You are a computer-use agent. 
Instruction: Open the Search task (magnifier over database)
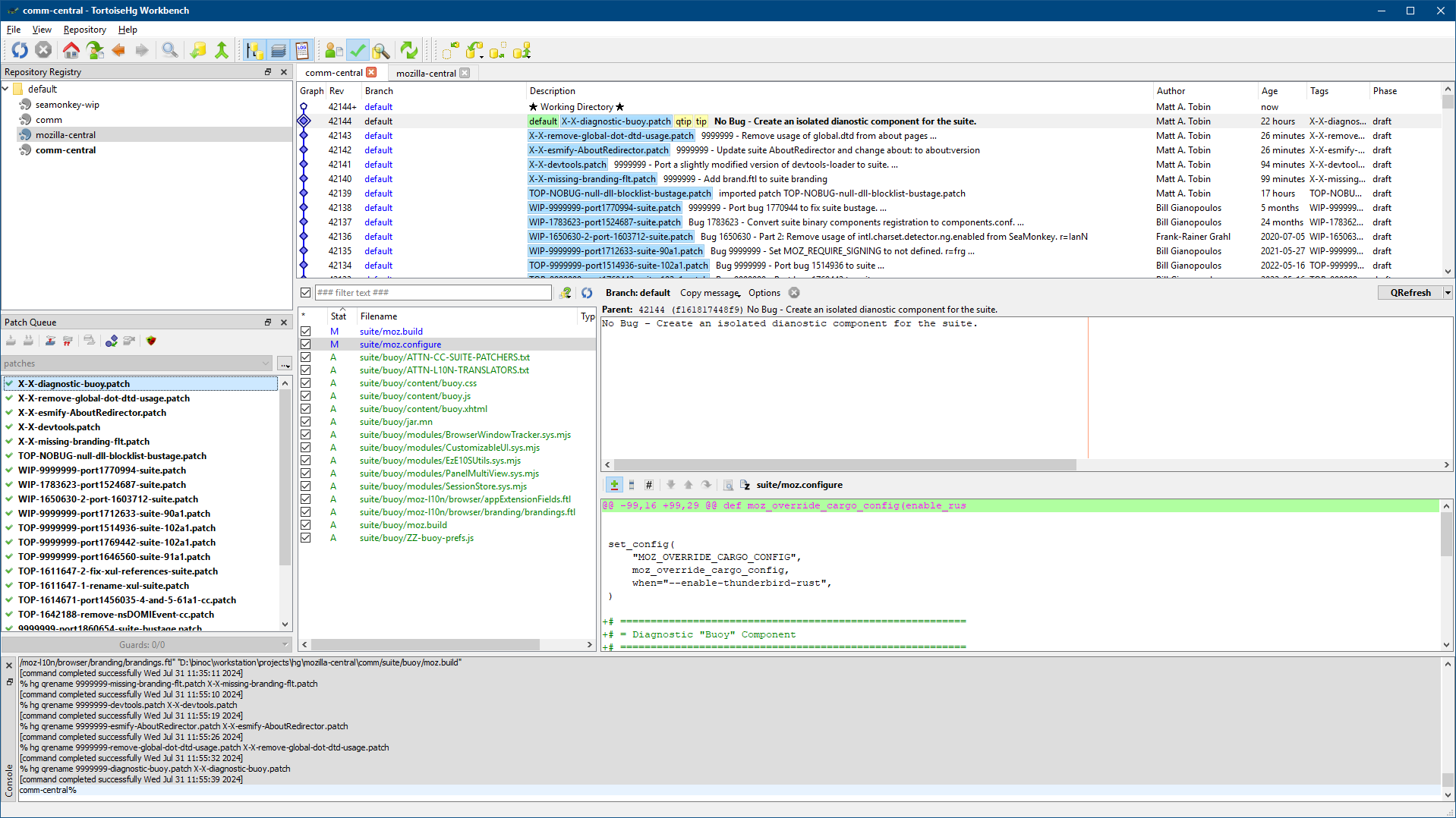(x=381, y=50)
